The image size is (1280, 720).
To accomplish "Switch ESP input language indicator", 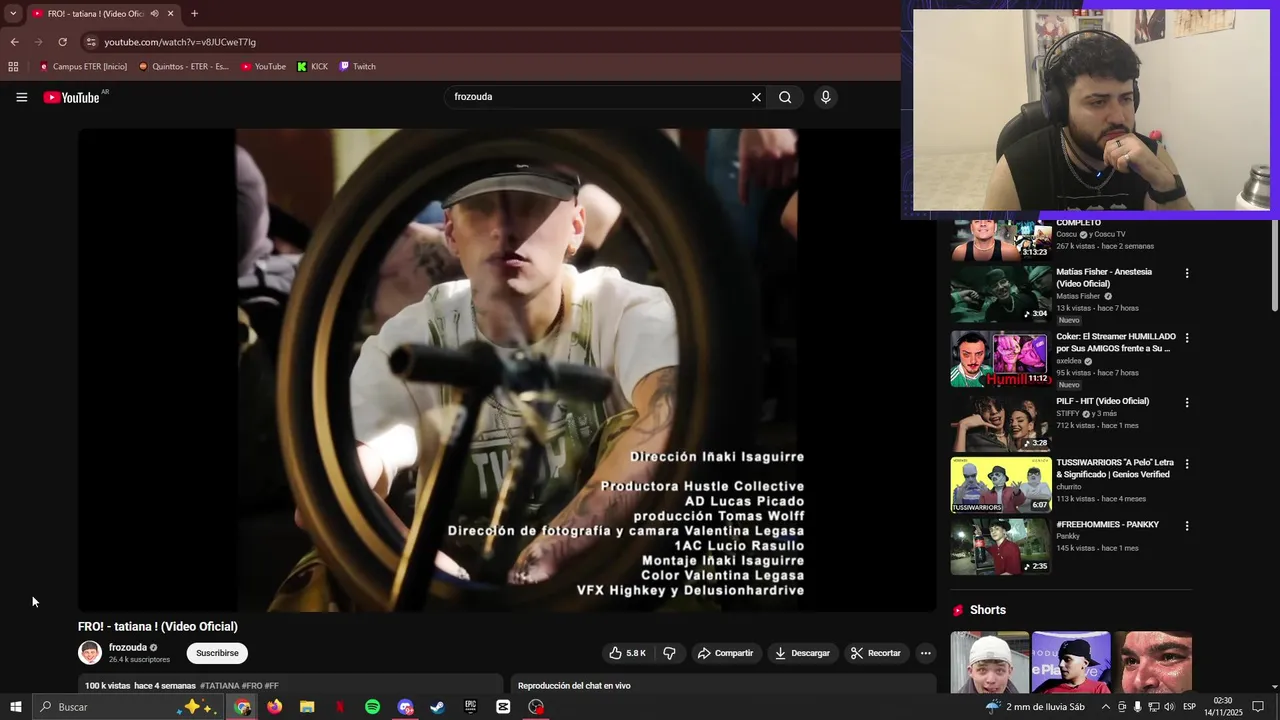I will coord(1189,707).
